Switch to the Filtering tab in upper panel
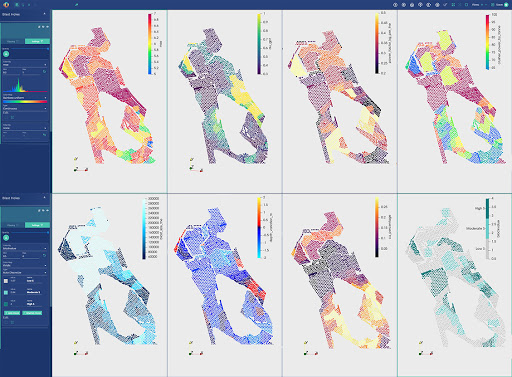 click(13, 41)
